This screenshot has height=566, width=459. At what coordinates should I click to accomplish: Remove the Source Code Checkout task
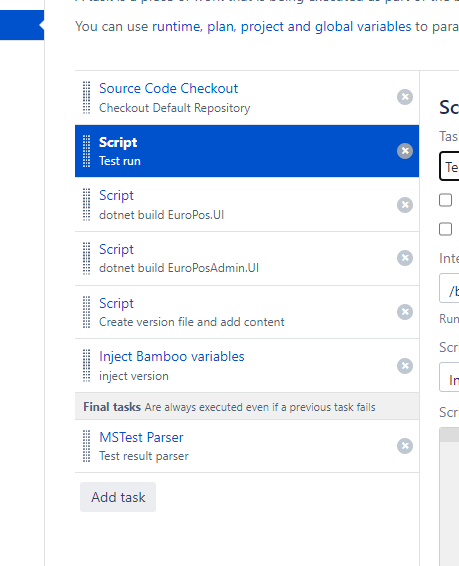[x=405, y=97]
